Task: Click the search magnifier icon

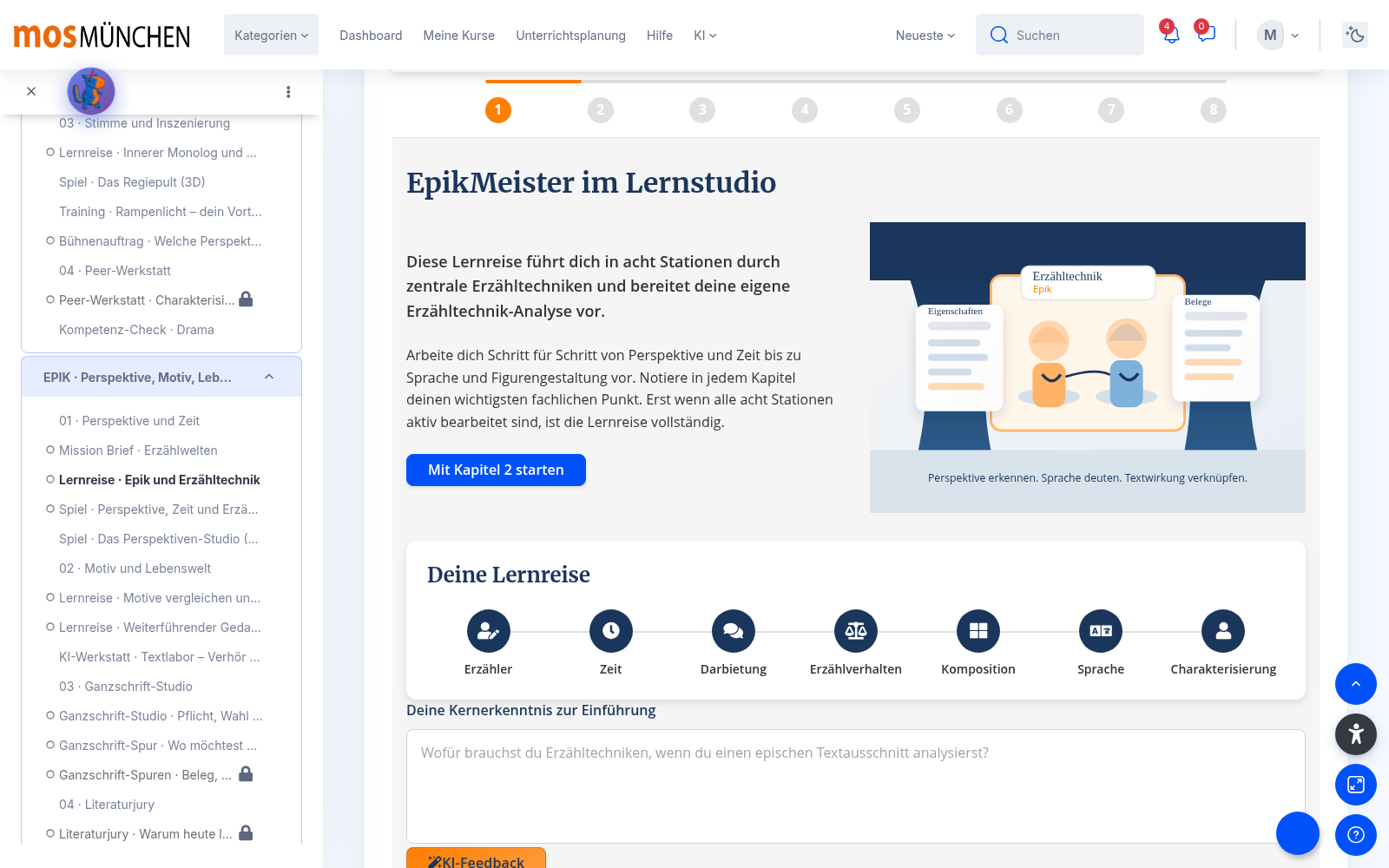Action: pos(999,35)
